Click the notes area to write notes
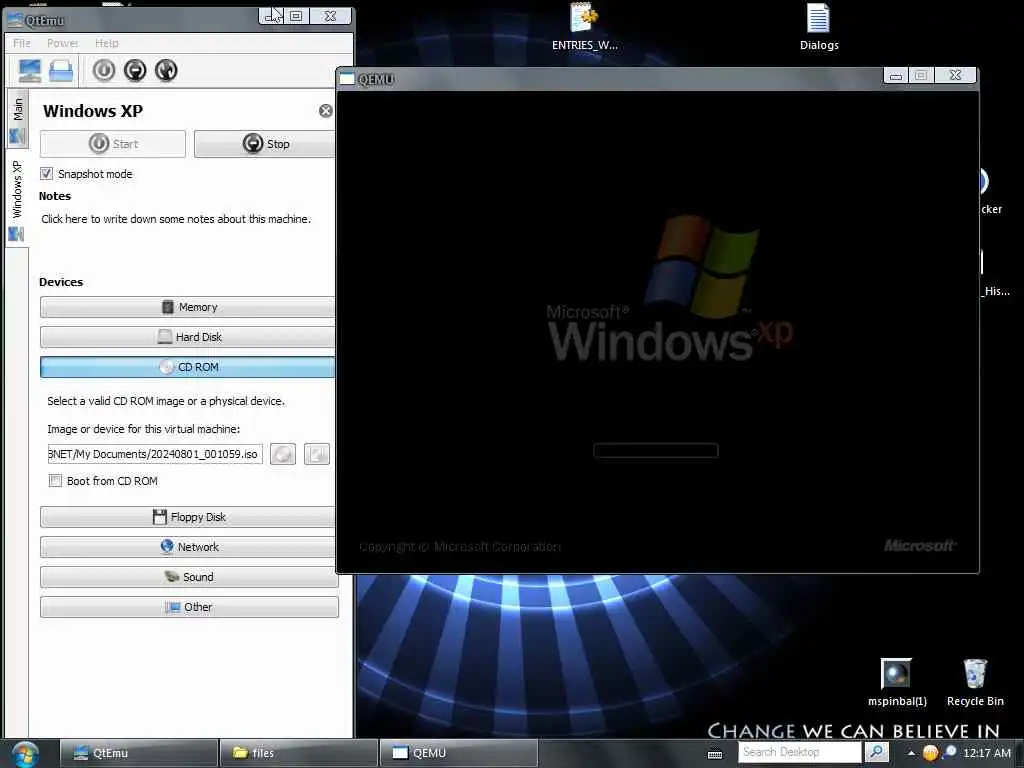 click(x=176, y=219)
